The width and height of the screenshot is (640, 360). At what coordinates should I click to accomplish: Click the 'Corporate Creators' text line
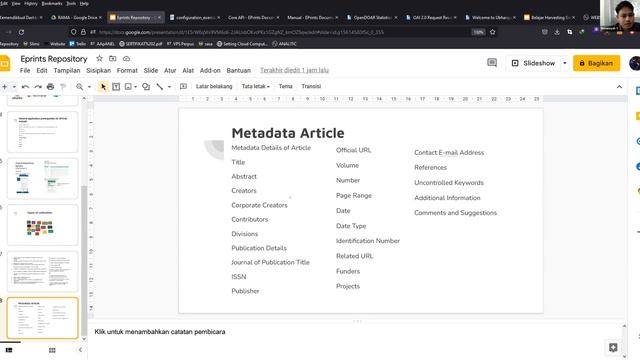point(259,205)
